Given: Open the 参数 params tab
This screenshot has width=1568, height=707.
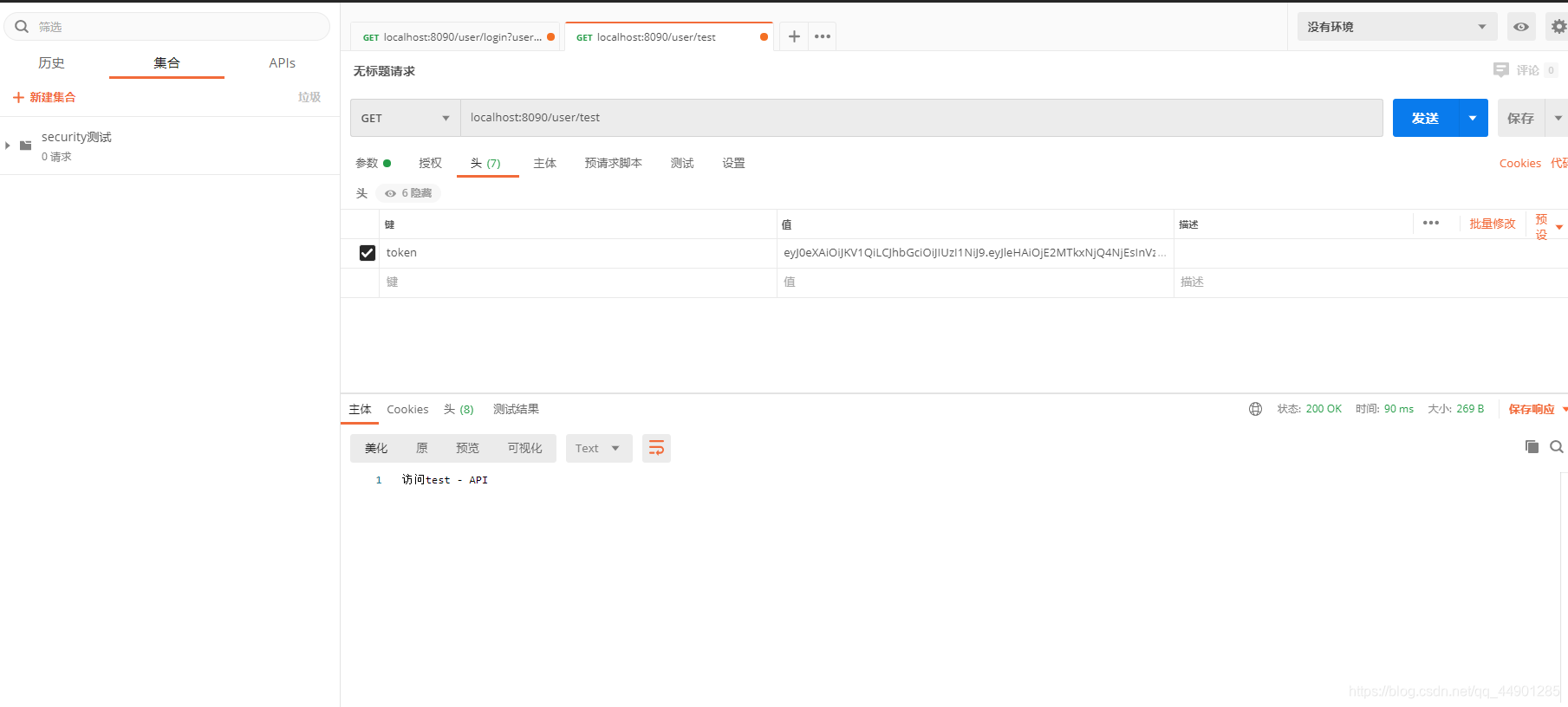Looking at the screenshot, I should (373, 163).
